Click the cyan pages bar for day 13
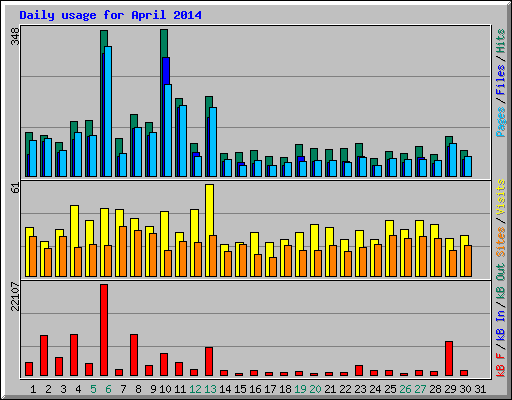 click(x=213, y=142)
